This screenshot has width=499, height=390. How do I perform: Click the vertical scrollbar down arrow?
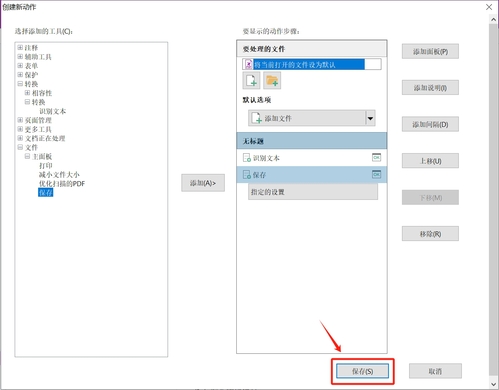point(494,384)
